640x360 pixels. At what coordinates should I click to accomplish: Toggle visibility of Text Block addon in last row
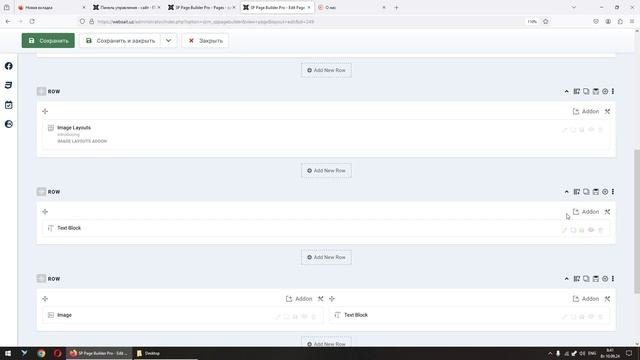pyautogui.click(x=591, y=317)
